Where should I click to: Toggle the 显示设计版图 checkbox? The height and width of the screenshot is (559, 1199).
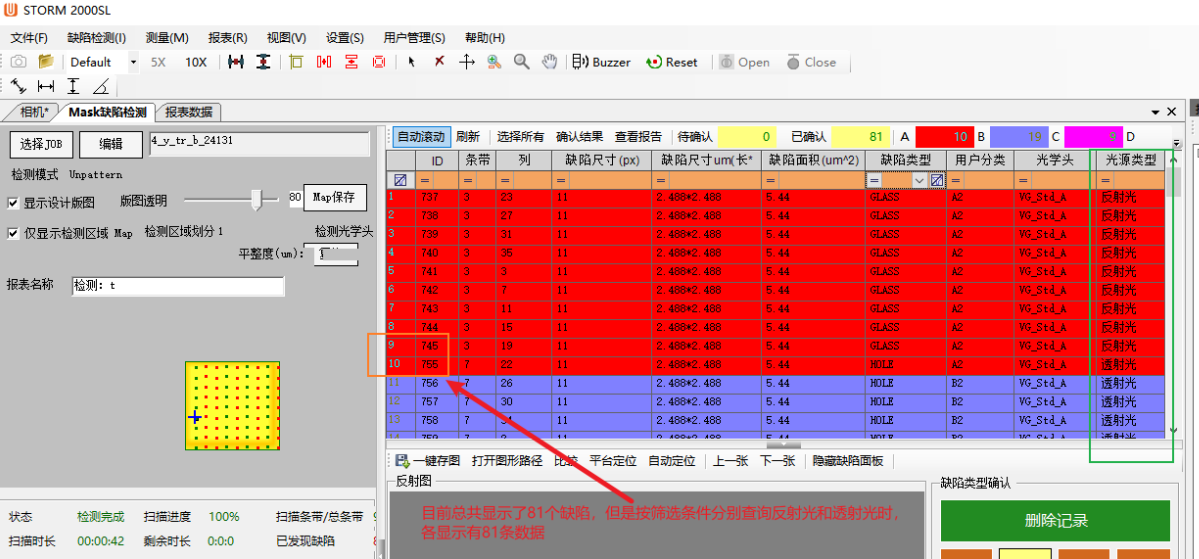(12, 203)
